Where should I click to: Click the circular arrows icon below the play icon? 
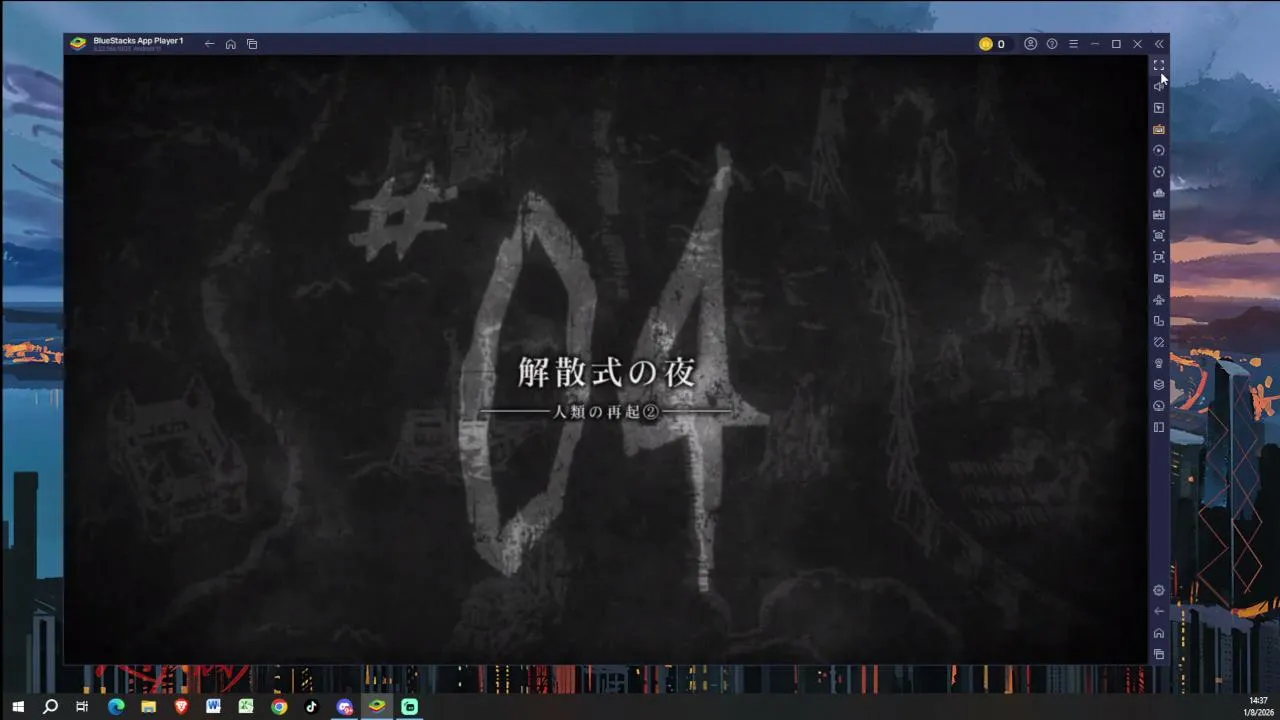[x=1159, y=172]
